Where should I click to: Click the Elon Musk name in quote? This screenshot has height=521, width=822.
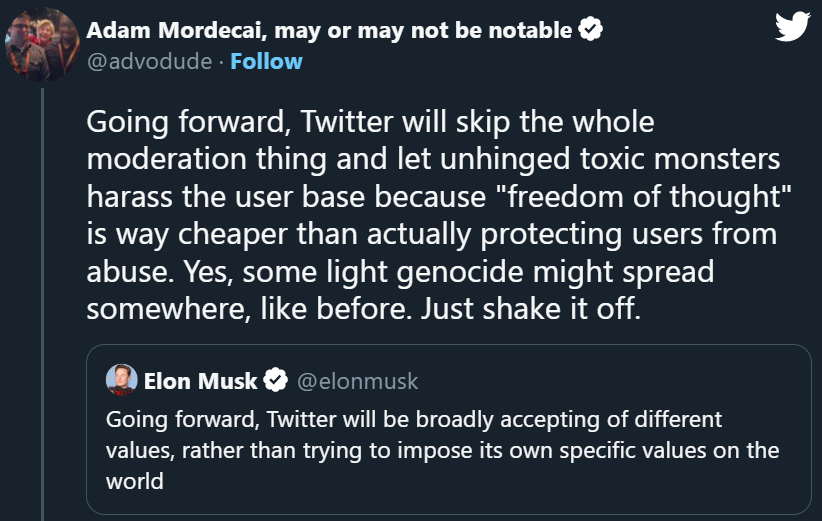pos(201,381)
